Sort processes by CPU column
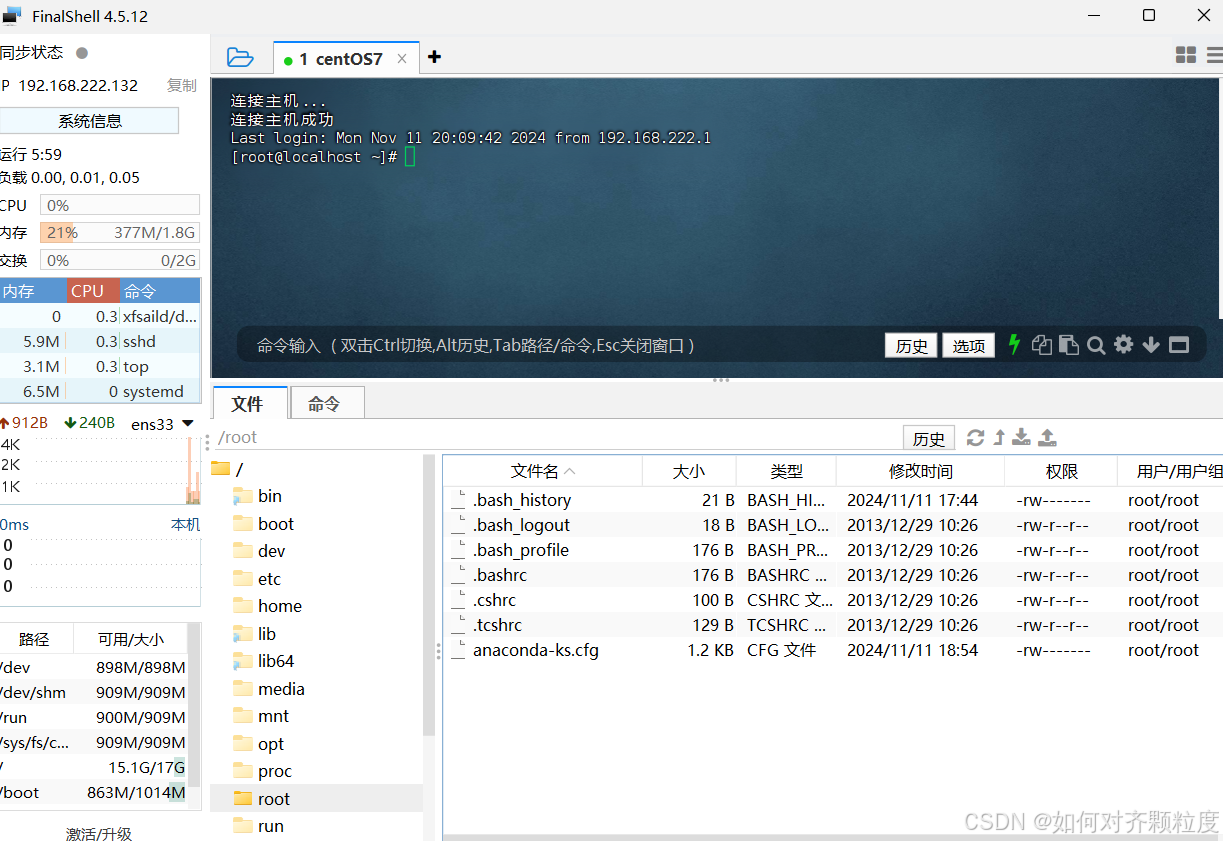Image resolution: width=1223 pixels, height=841 pixels. [93, 291]
